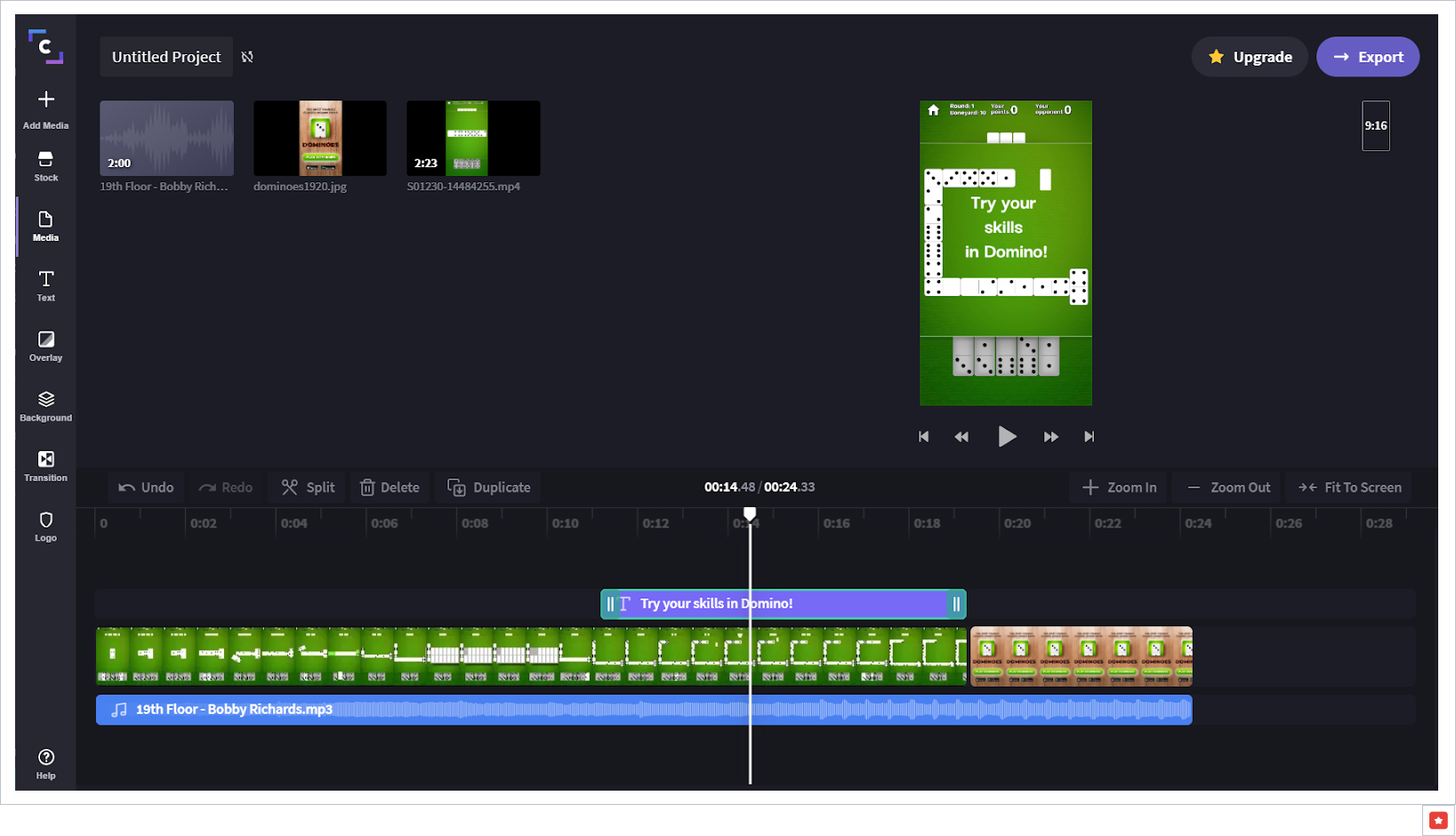This screenshot has height=836, width=1456.
Task: Open the Add Media panel
Action: click(x=45, y=109)
